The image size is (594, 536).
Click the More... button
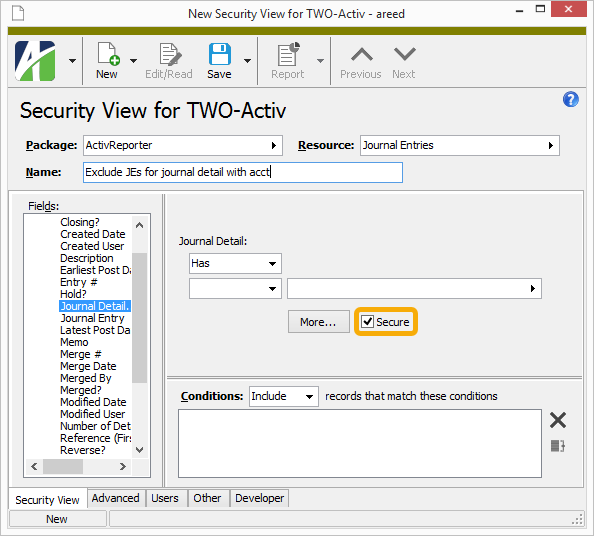pos(318,322)
